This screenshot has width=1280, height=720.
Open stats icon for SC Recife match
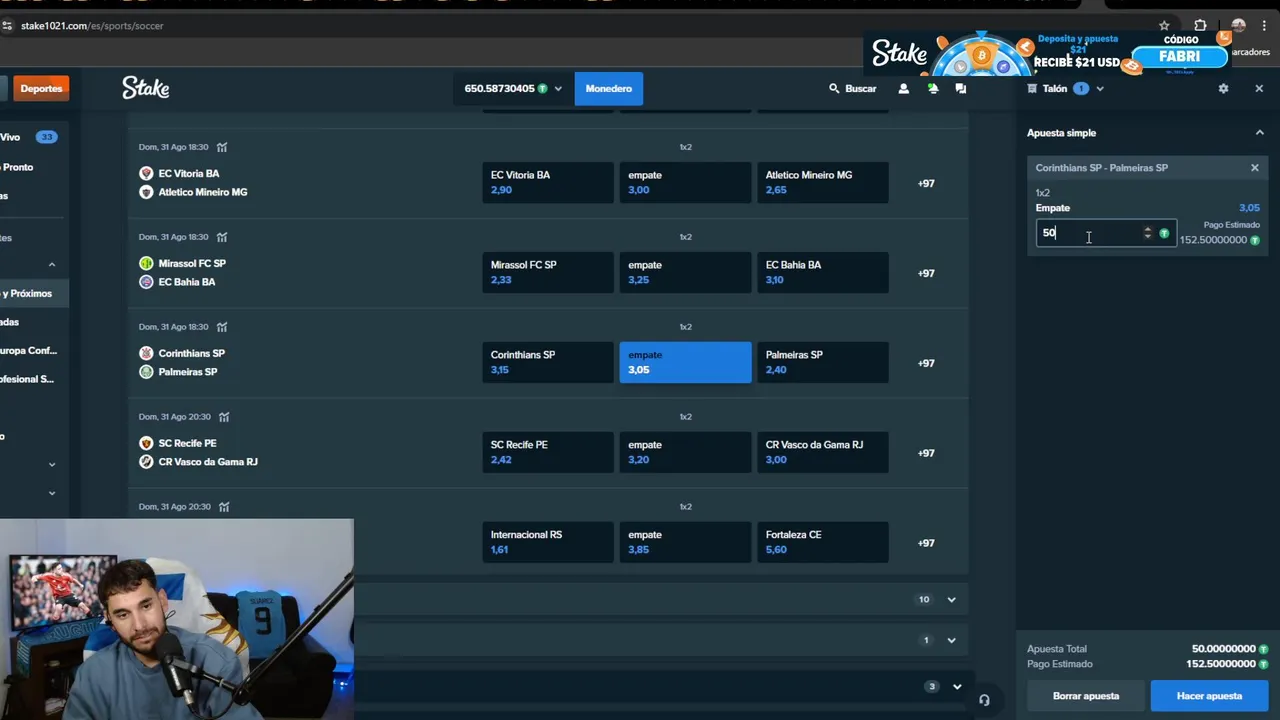pyautogui.click(x=224, y=417)
